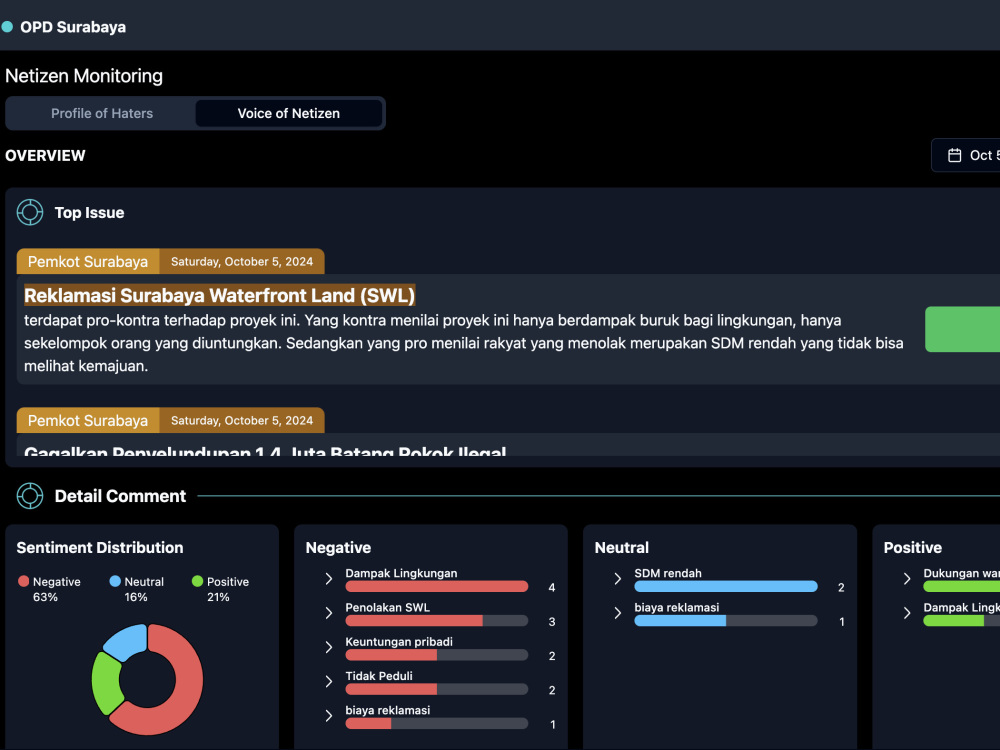Expand the Keuntungan pribadi row
This screenshot has width=1000, height=750.
click(328, 647)
